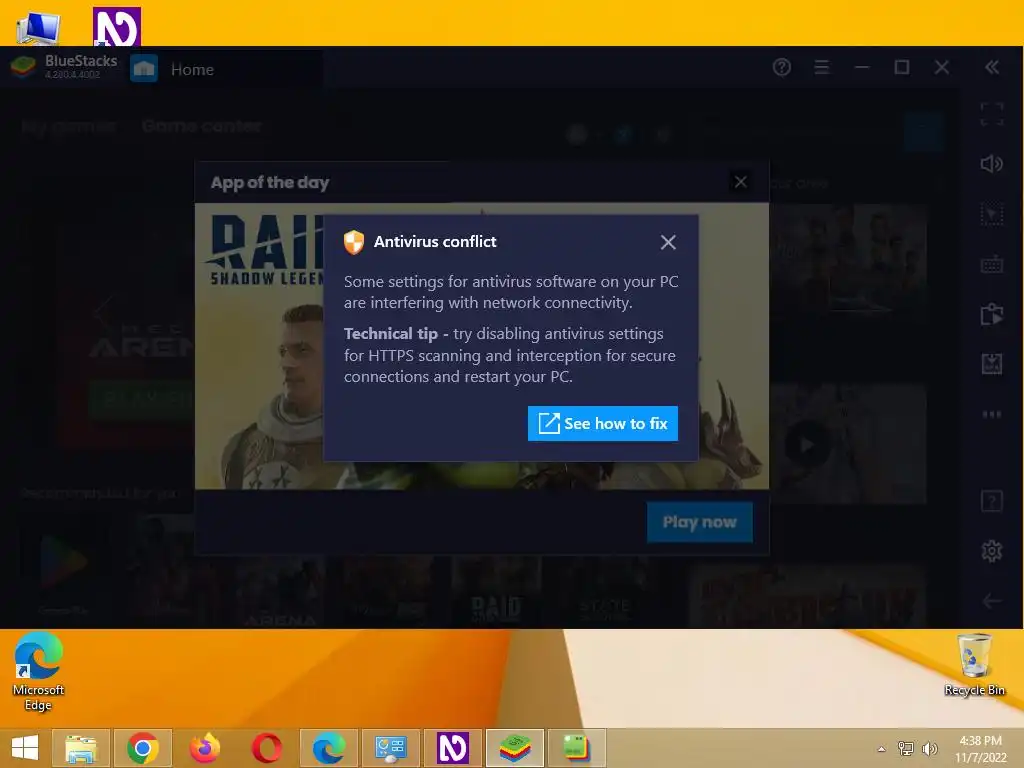
Task: Click the green stacked app icon in taskbar
Action: coord(577,748)
